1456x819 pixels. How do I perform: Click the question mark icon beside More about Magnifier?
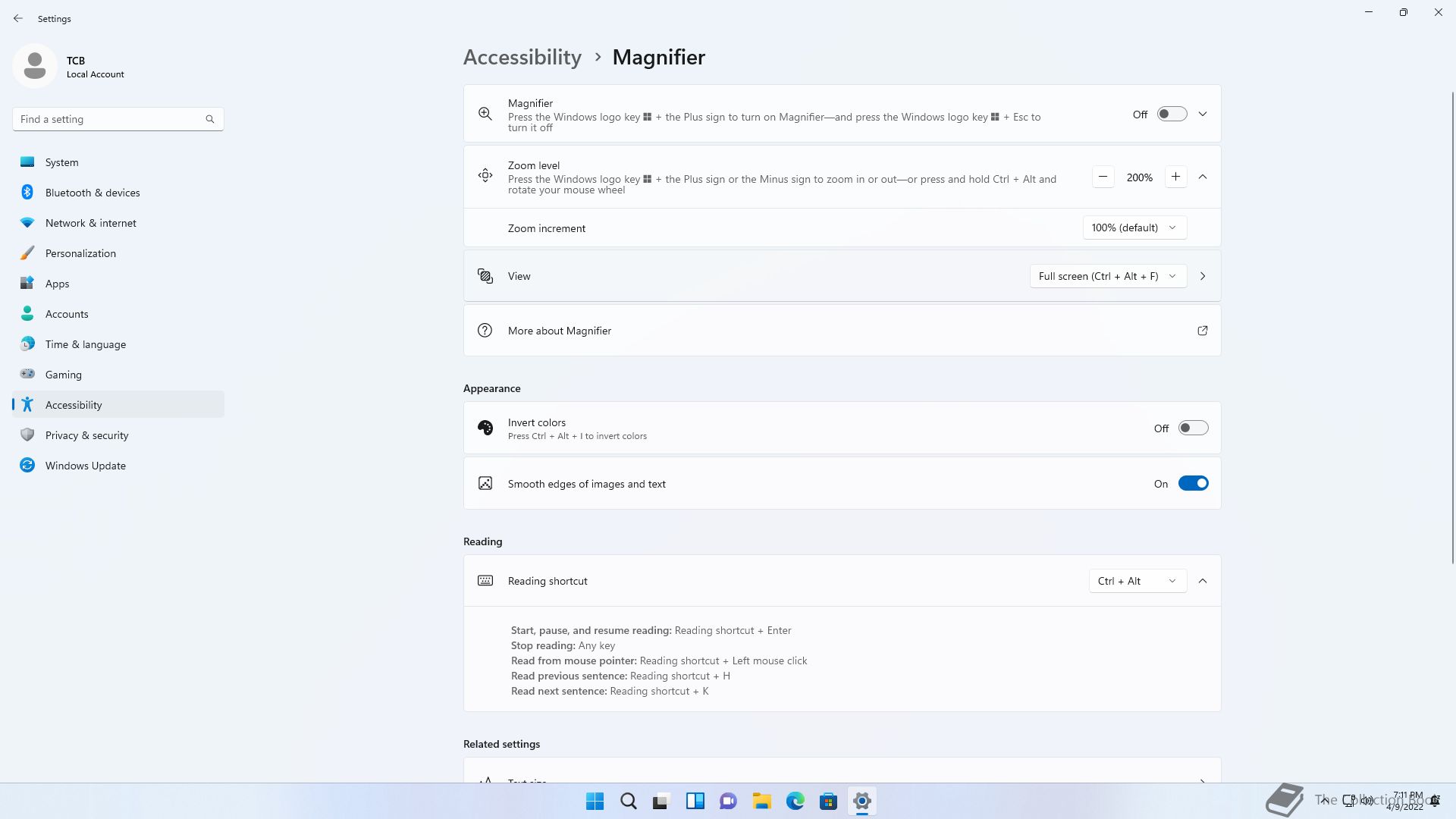[485, 331]
